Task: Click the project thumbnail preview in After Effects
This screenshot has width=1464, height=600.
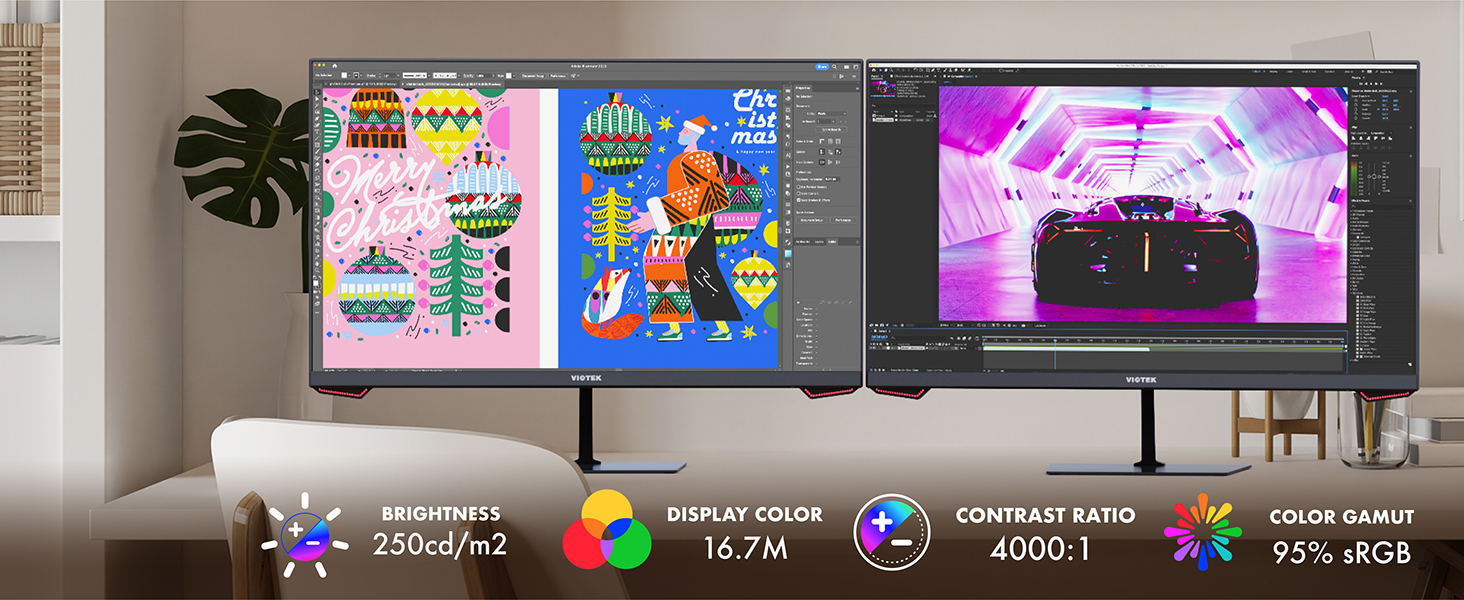Action: point(882,89)
